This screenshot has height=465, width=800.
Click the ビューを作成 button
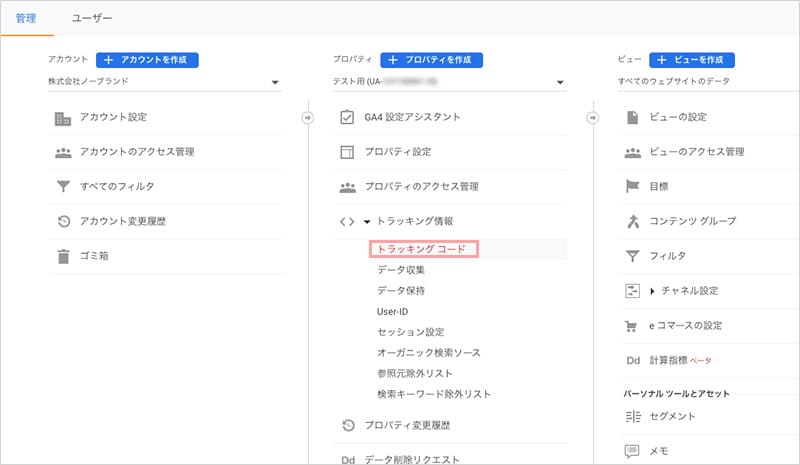(x=692, y=60)
